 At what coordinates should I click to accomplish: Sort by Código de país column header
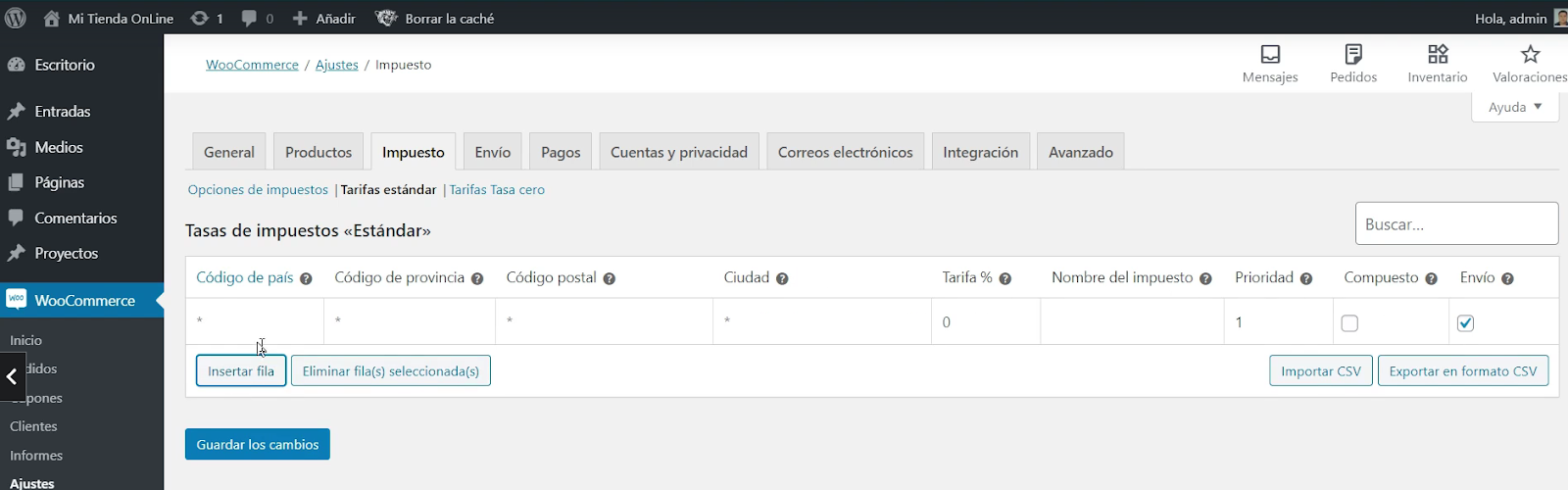[245, 277]
